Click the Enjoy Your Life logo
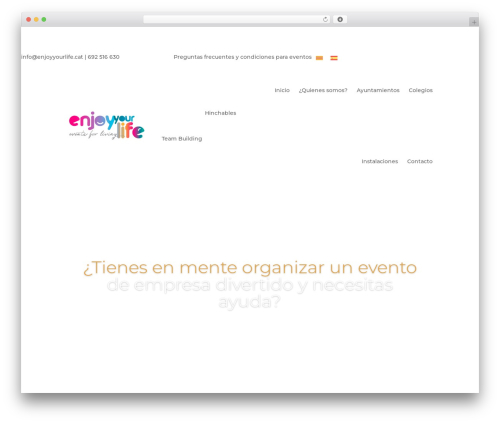This screenshot has height=423, width=500. [106, 125]
